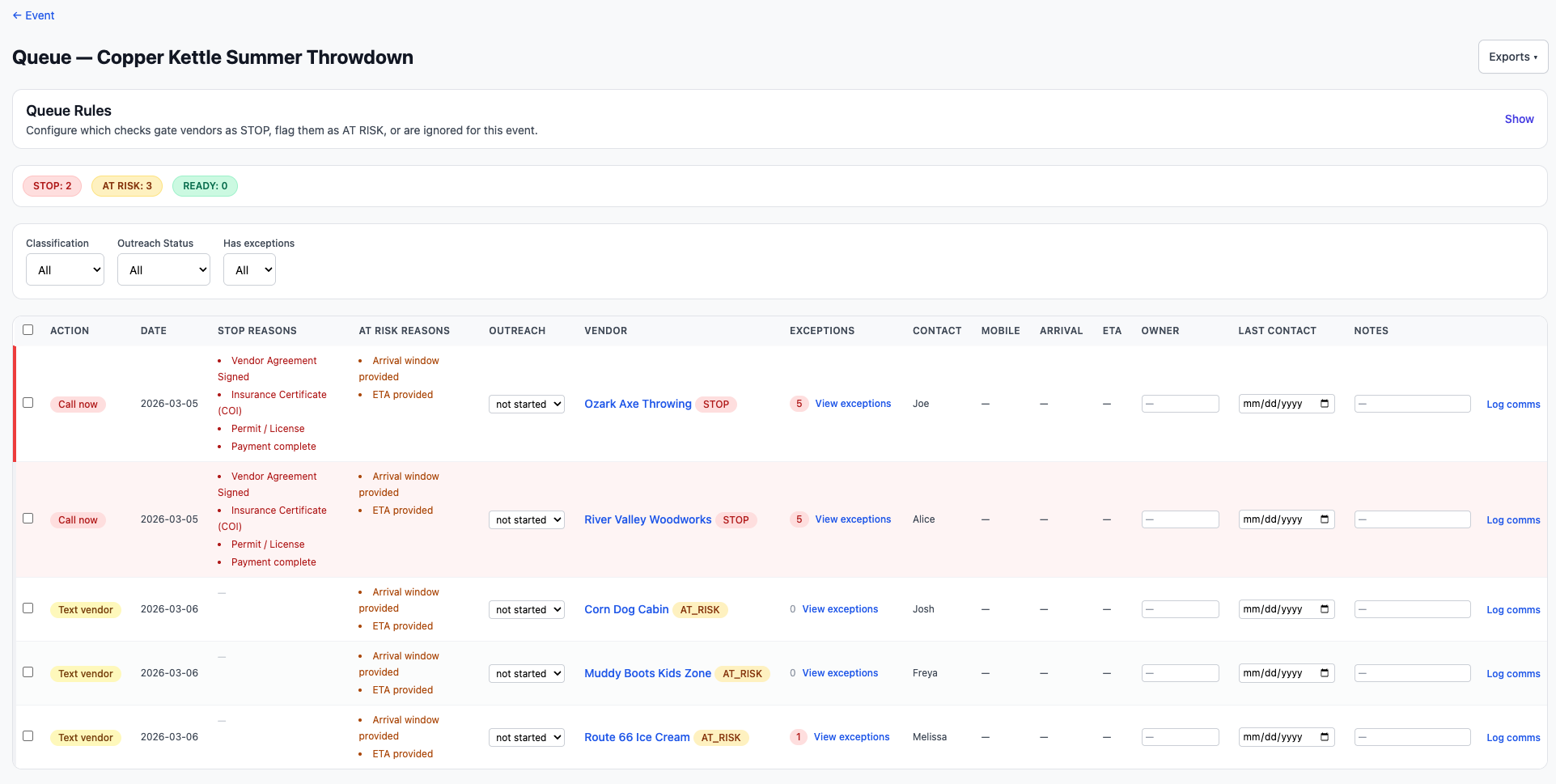Open the Exports menu
Viewport: 1556px width, 784px height.
coord(1511,57)
